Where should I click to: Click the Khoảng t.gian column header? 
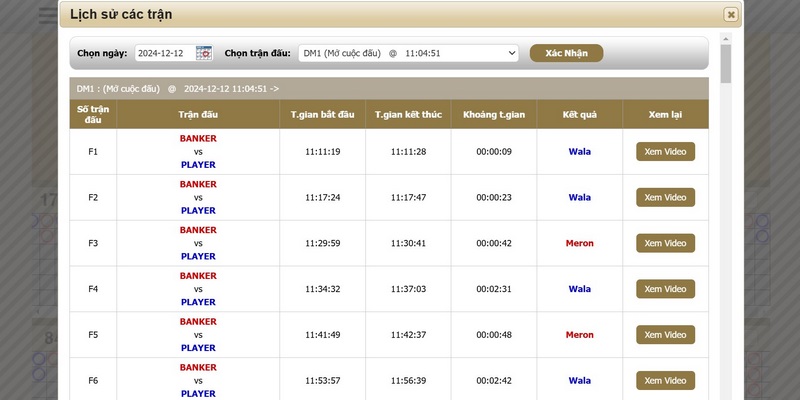coord(494,115)
